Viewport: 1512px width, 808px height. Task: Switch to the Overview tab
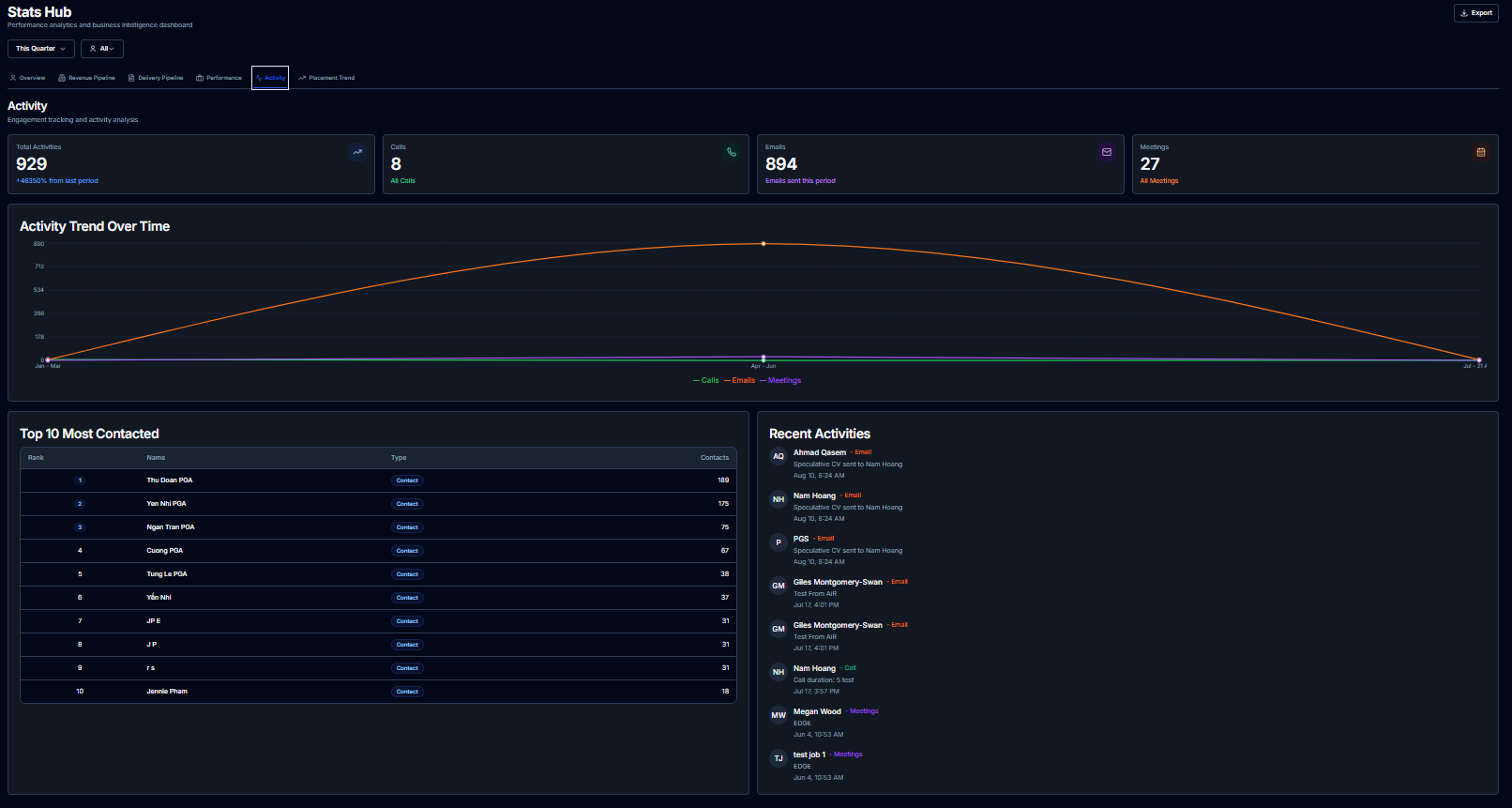click(28, 78)
